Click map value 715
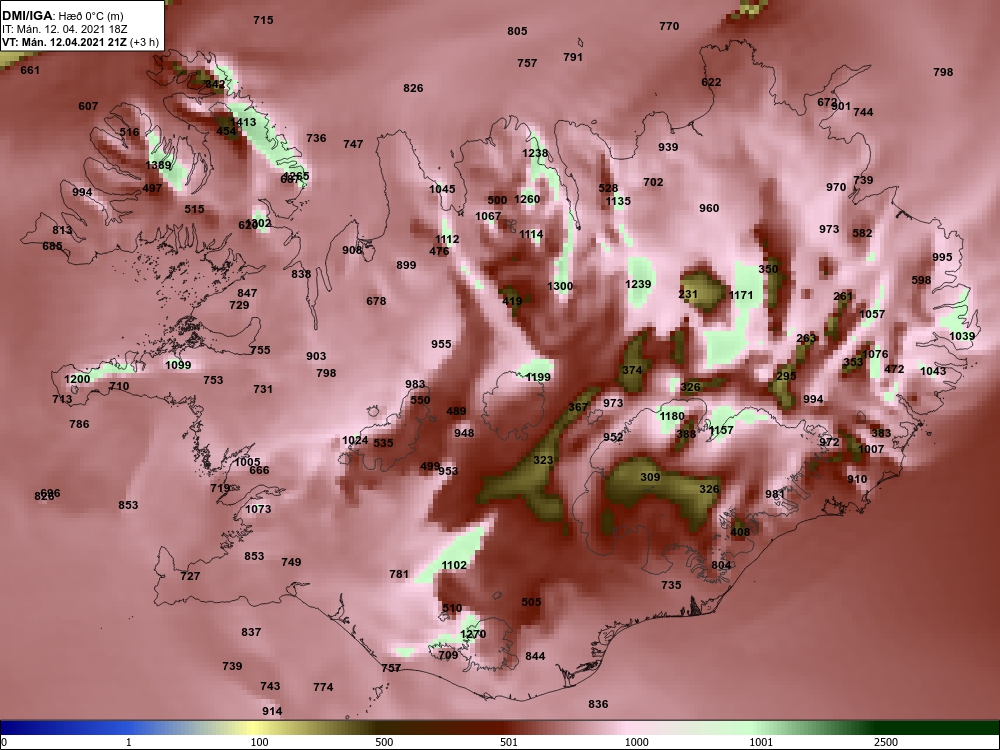 pyautogui.click(x=263, y=20)
